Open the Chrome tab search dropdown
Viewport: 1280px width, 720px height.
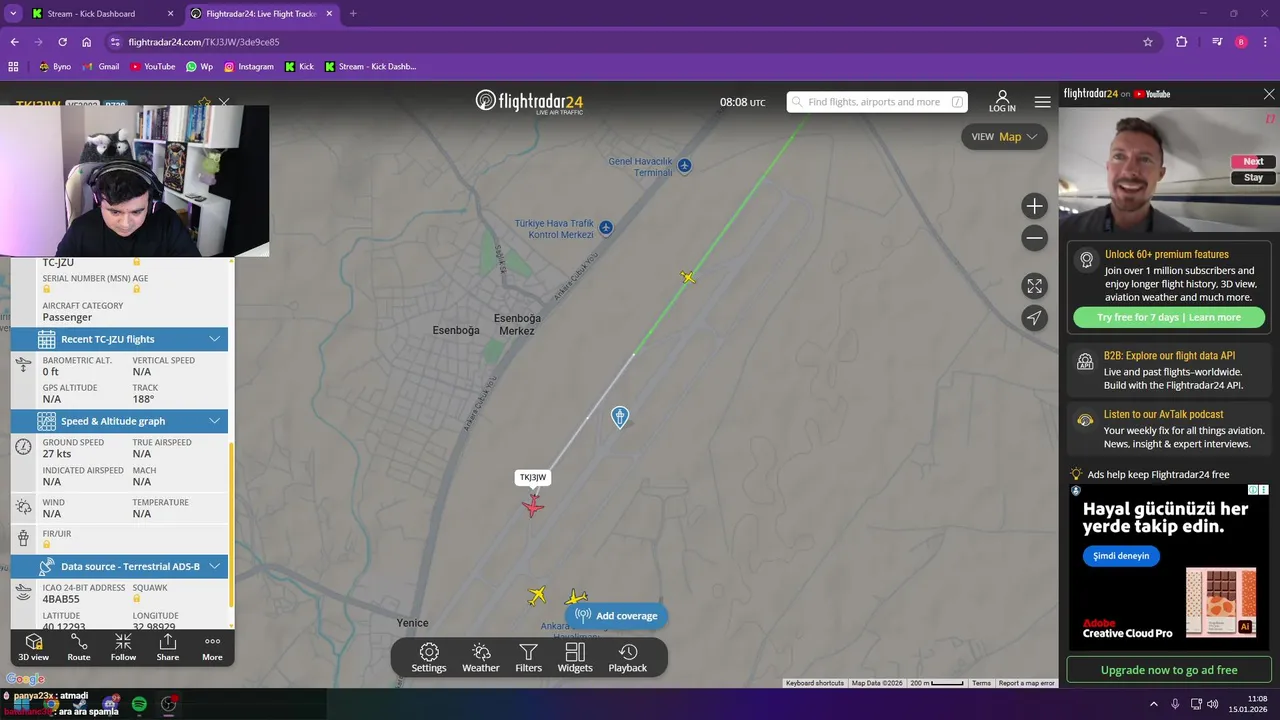point(13,14)
